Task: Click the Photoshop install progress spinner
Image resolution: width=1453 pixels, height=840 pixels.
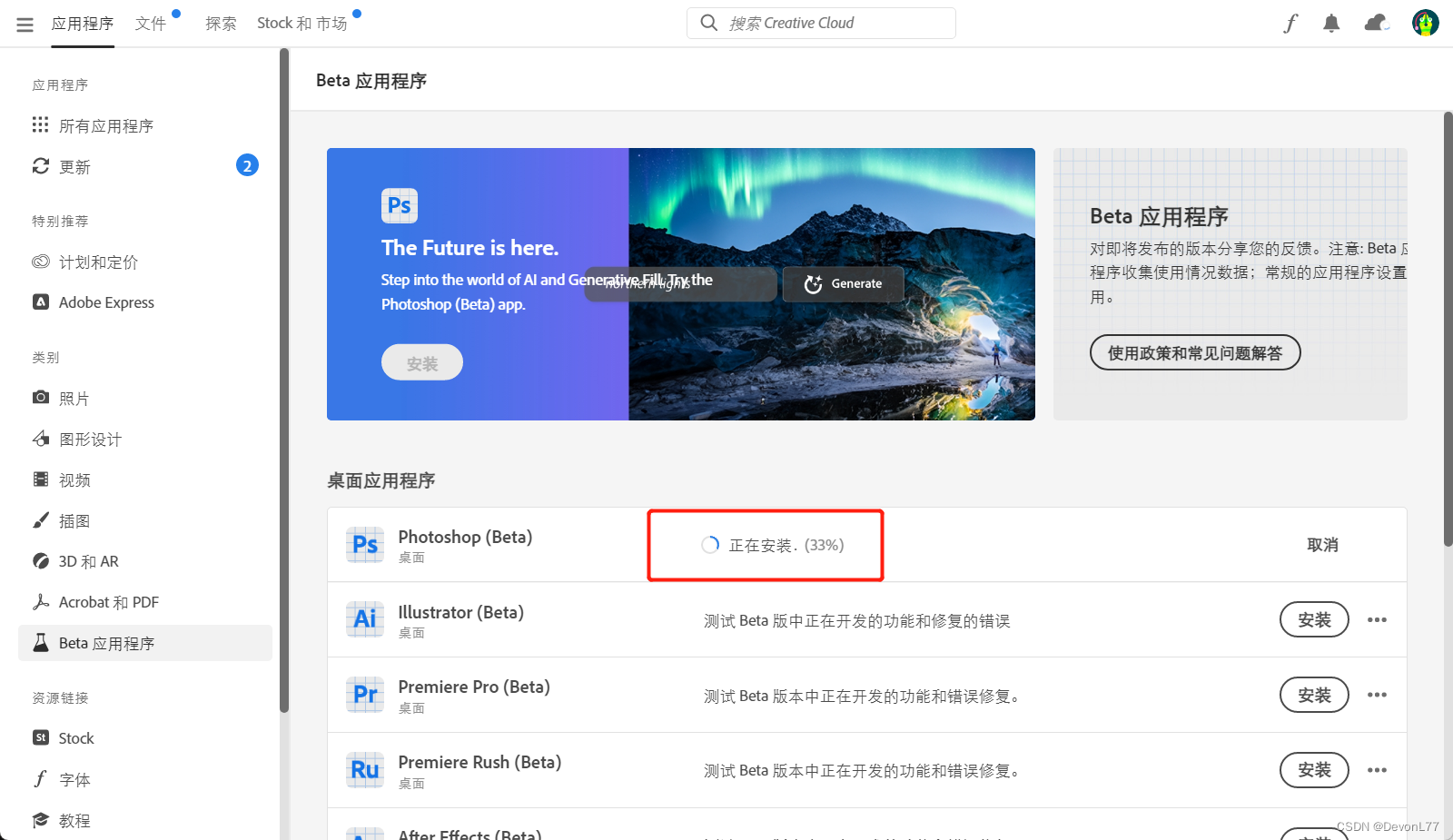Action: pyautogui.click(x=710, y=545)
